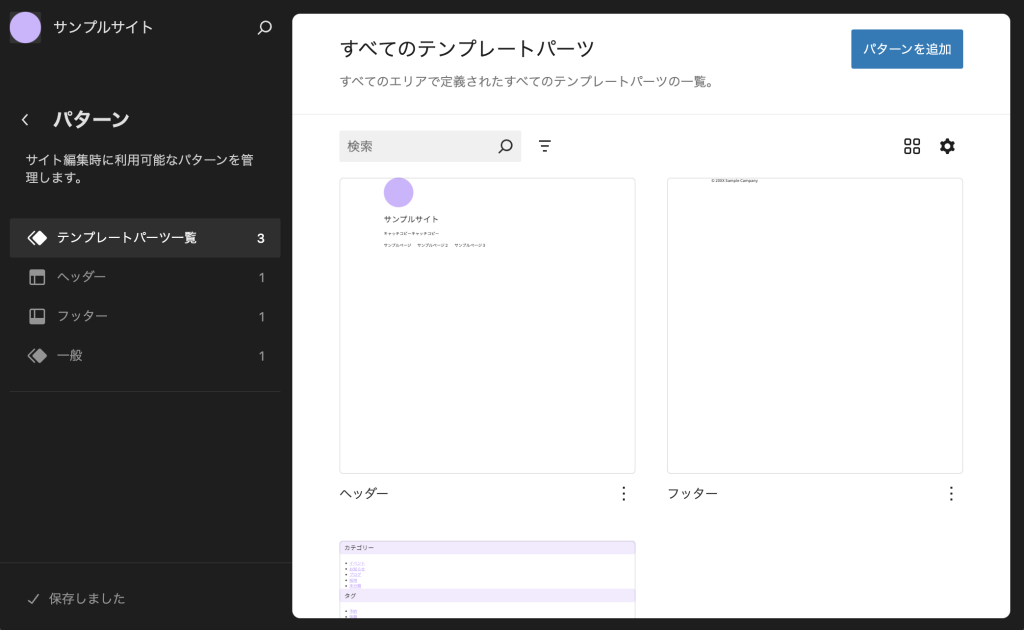Open the ヘッダー template part preview
1024x630 pixels.
tap(487, 325)
